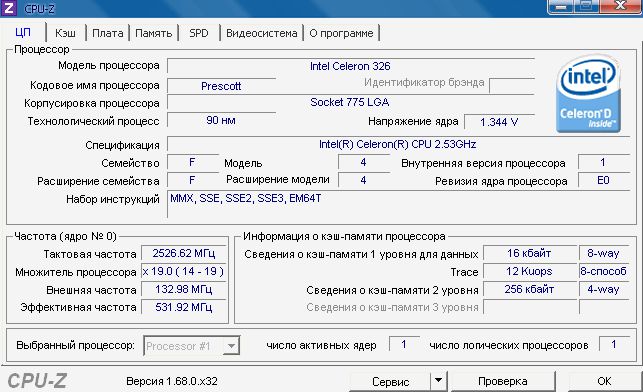Click the Семейство F value

coord(192,162)
